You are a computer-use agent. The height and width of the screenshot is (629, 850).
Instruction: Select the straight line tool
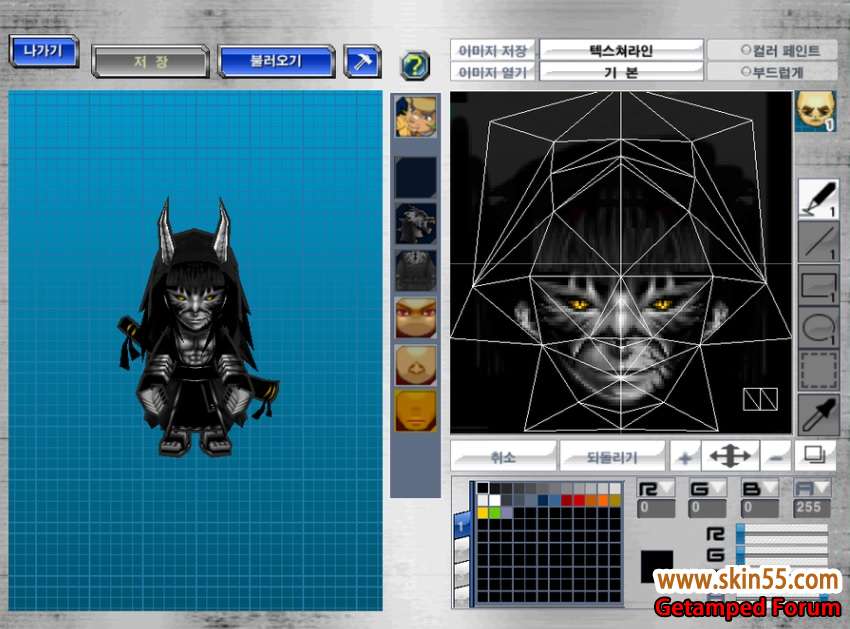[x=818, y=242]
